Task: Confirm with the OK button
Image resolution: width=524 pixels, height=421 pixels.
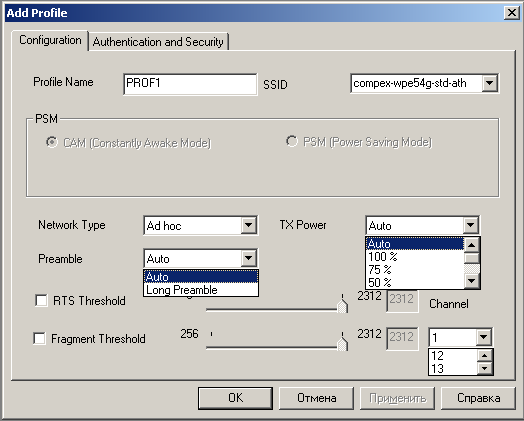Action: pyautogui.click(x=235, y=398)
